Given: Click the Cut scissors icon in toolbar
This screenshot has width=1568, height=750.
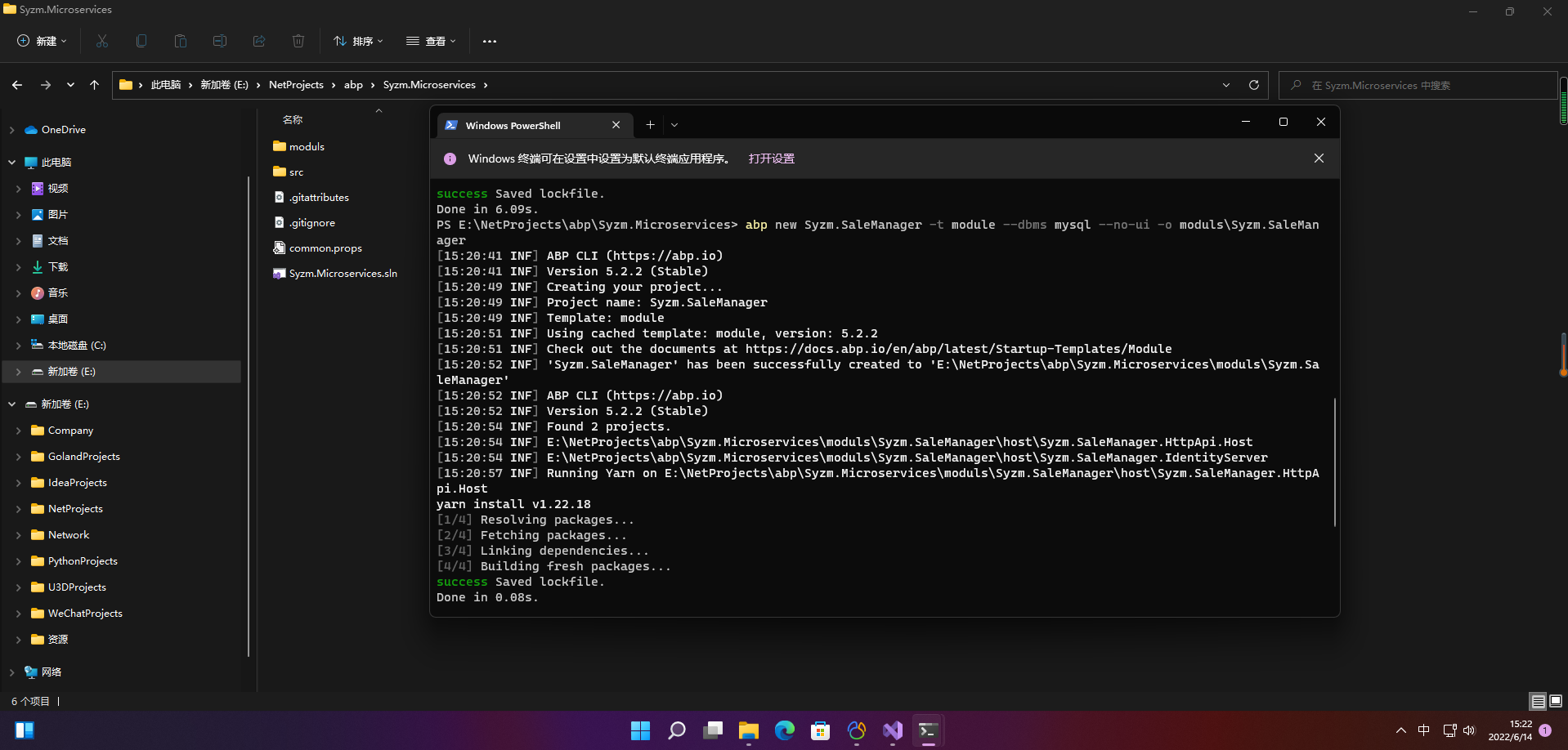Looking at the screenshot, I should pos(102,41).
